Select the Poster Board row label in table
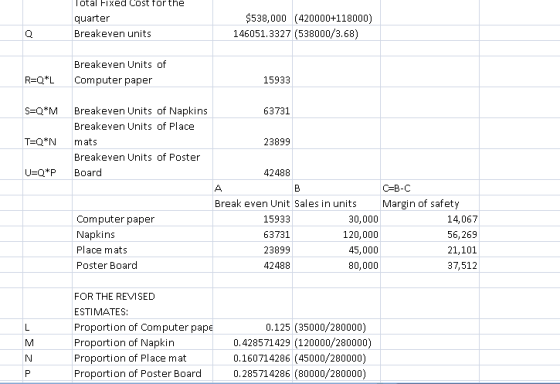The width and height of the screenshot is (560, 384). [107, 265]
